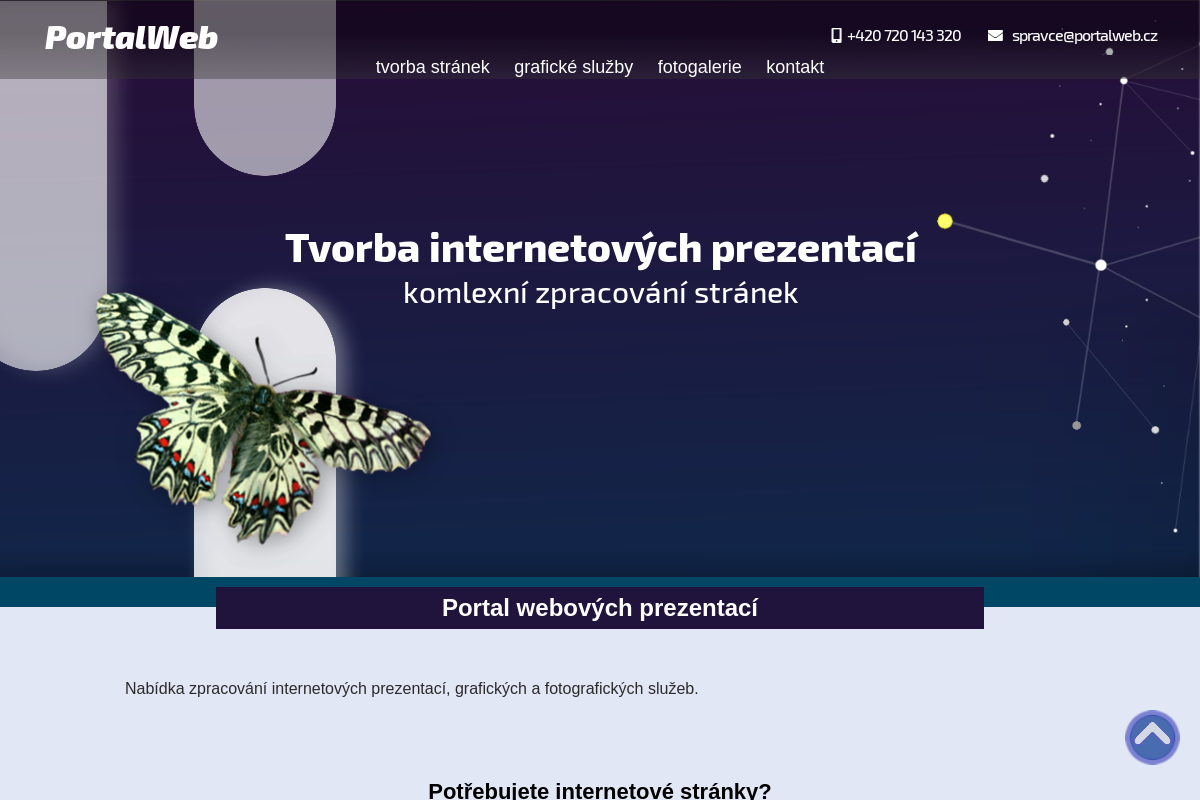Click the Portal webových prezentací banner

click(600, 608)
